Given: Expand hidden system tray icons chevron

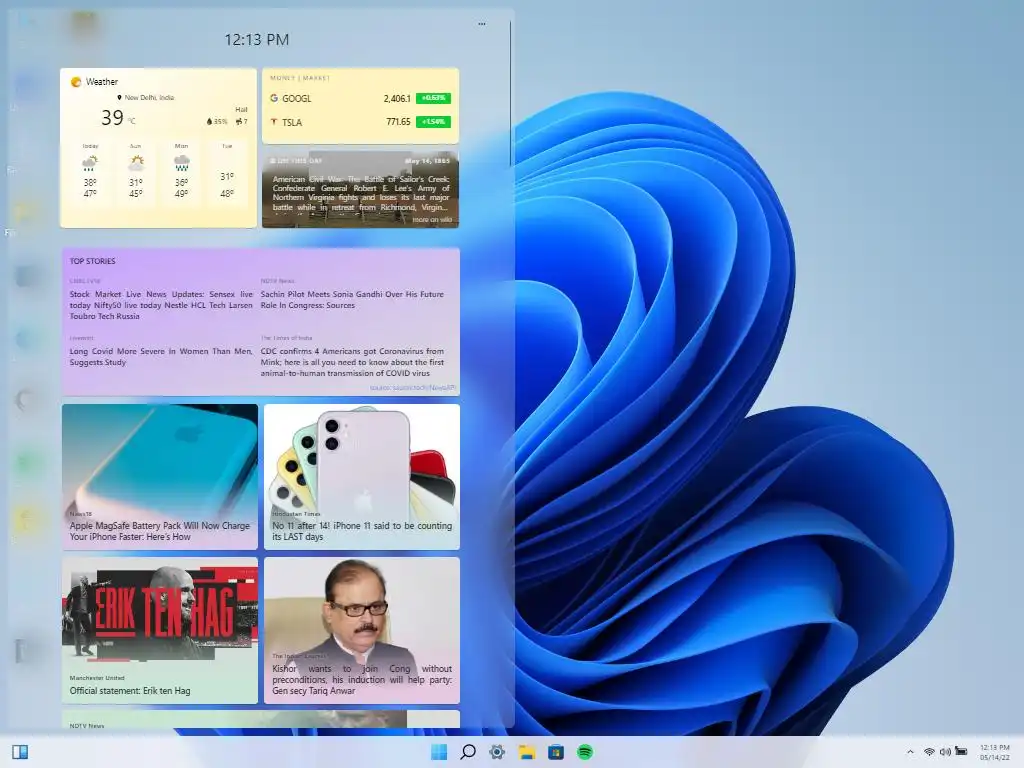Looking at the screenshot, I should 910,752.
